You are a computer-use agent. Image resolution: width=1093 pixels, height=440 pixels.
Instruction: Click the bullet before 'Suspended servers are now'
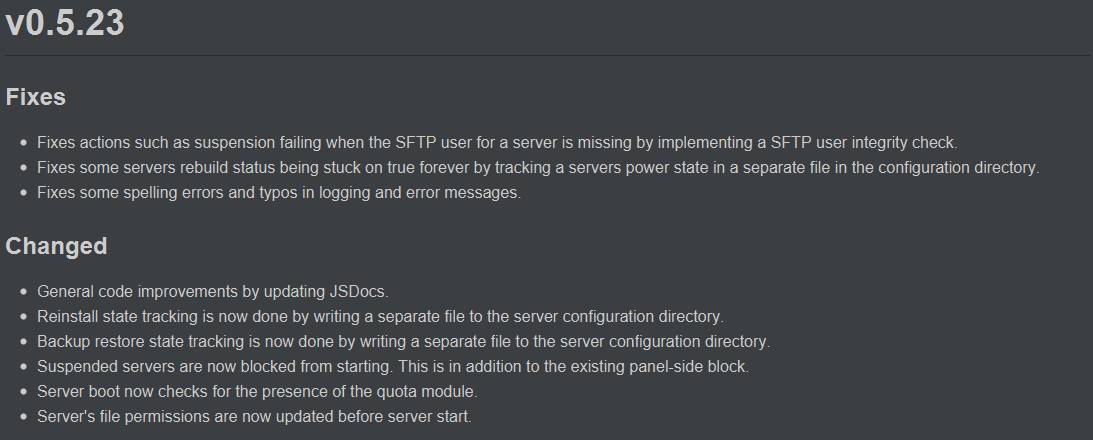point(23,367)
